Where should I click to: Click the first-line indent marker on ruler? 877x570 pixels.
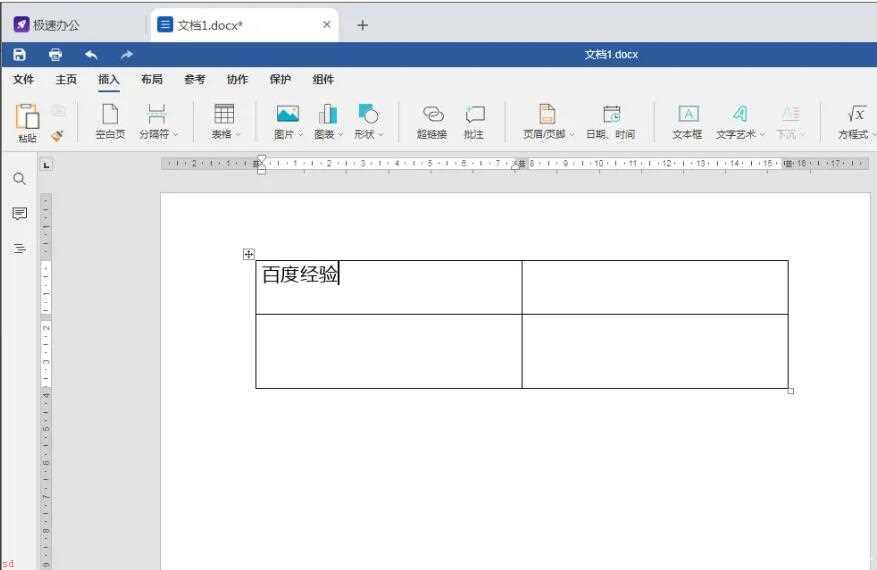[261, 159]
